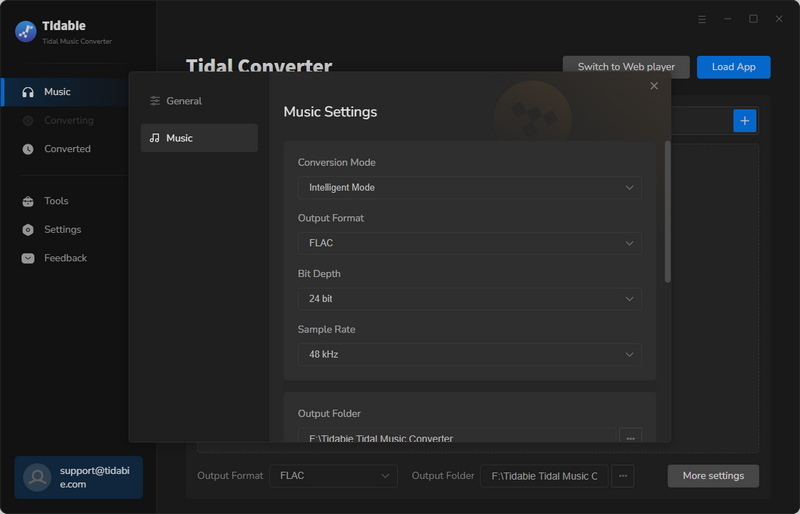Click the Music Settings dialog scrollbar

[x=667, y=212]
